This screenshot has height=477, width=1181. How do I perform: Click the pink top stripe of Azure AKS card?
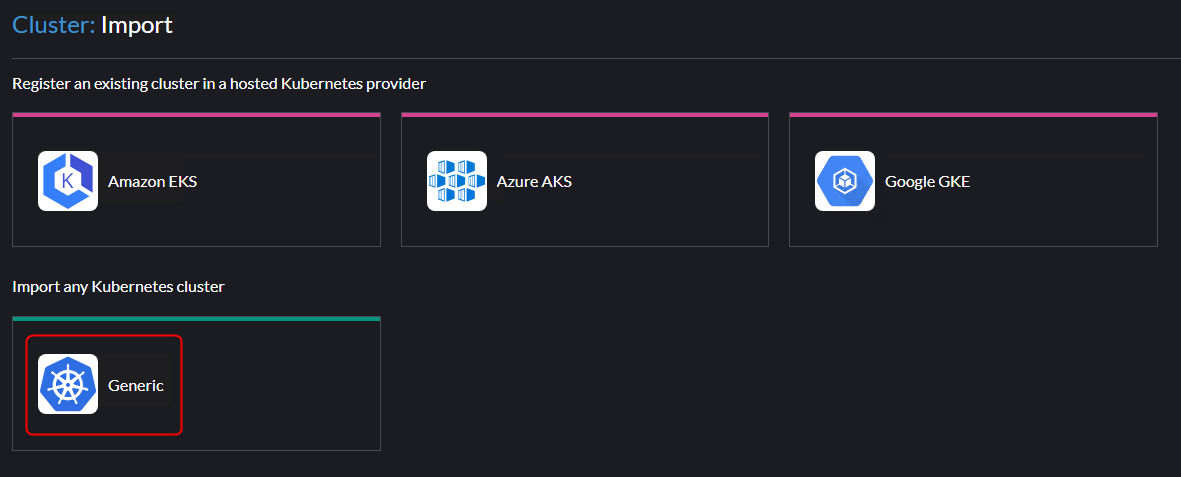(x=584, y=115)
